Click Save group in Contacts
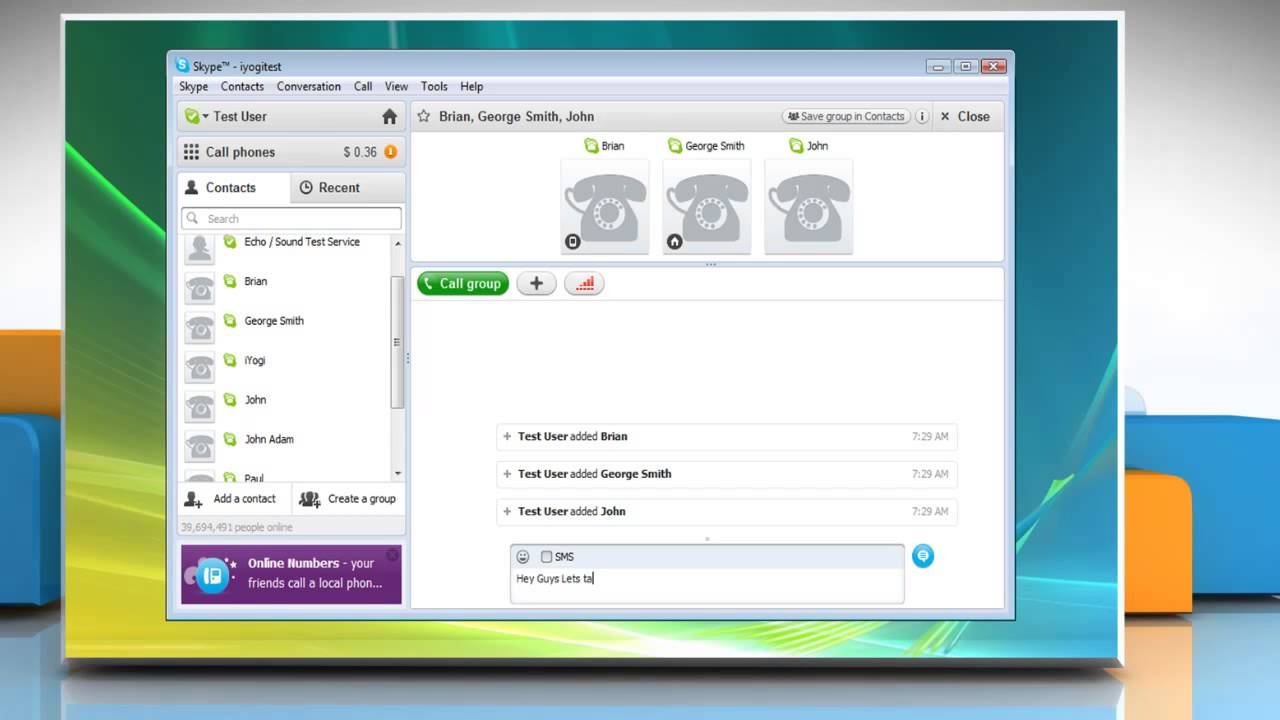Viewport: 1280px width, 720px height. click(x=846, y=117)
